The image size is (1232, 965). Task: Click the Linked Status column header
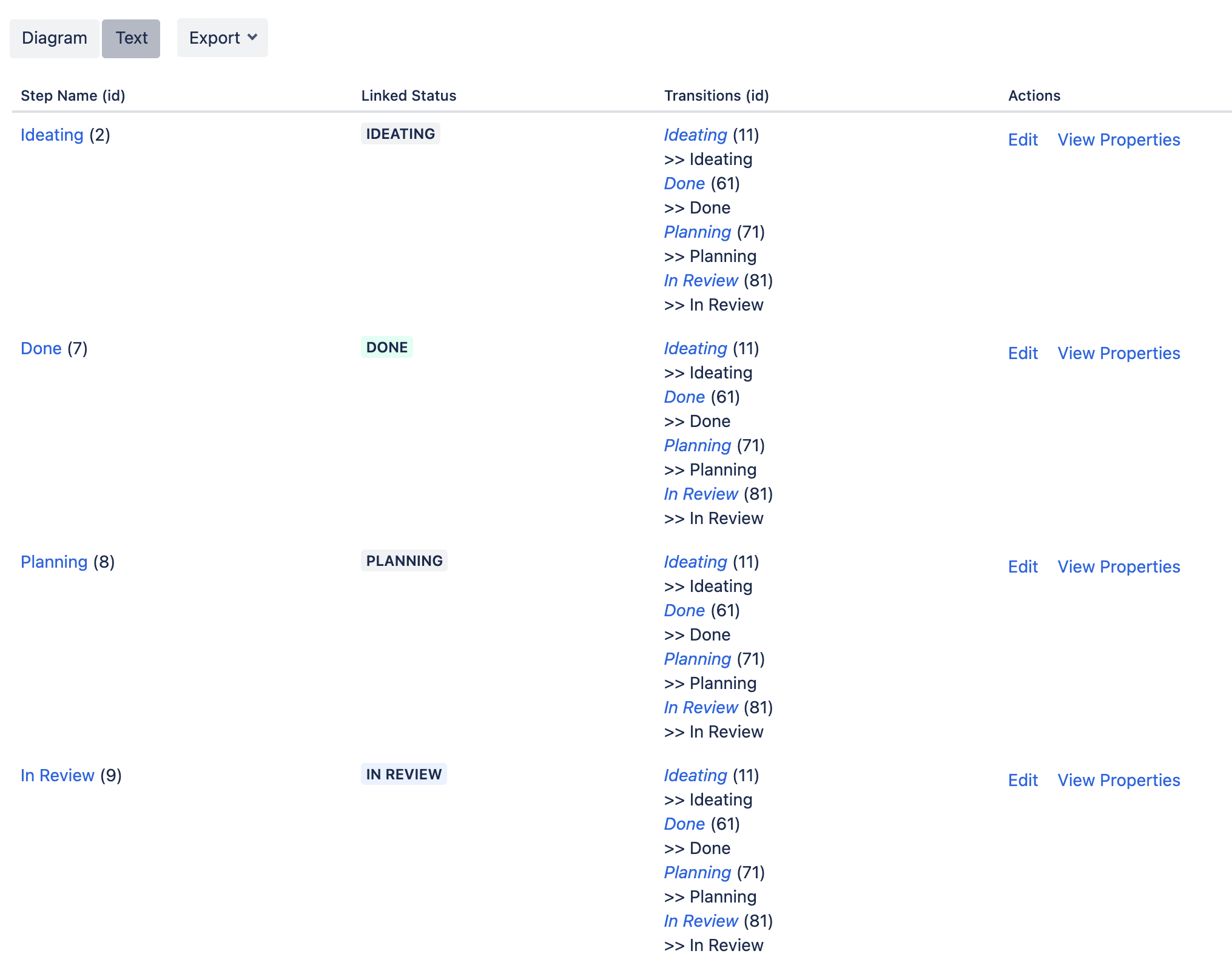pyautogui.click(x=409, y=96)
